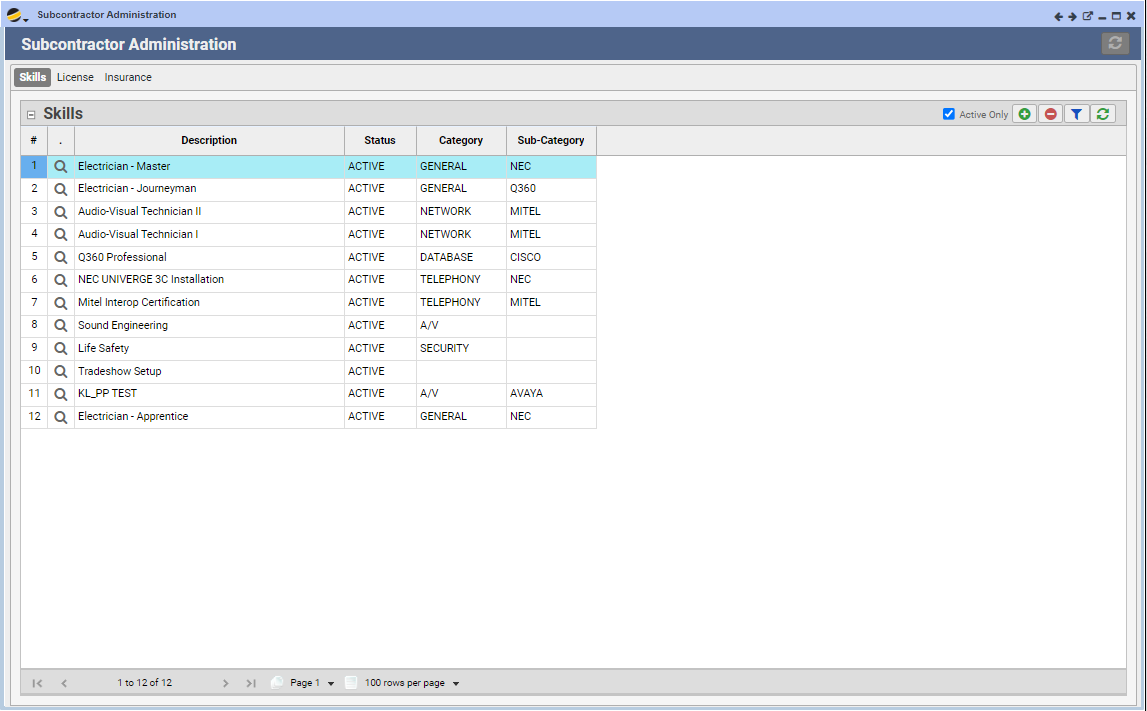Go to the last page of results
The image size is (1147, 711).
(251, 683)
